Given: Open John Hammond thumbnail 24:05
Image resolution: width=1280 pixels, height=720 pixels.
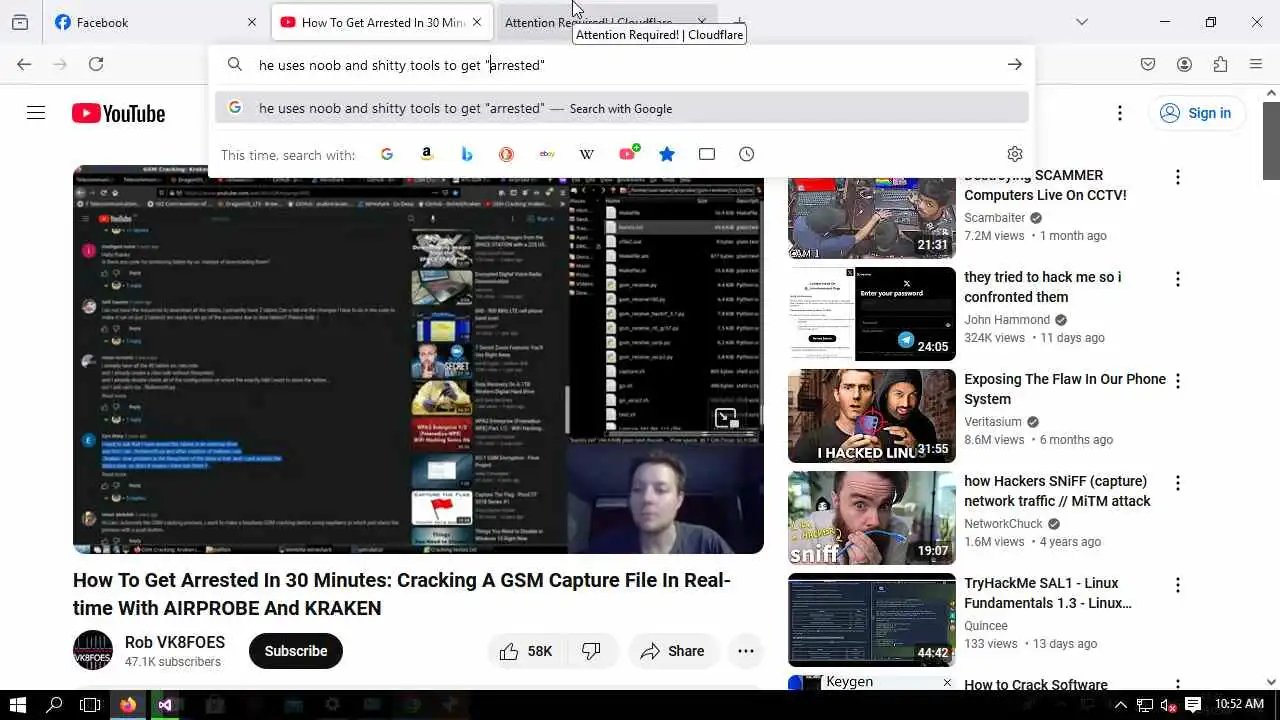Looking at the screenshot, I should click(x=872, y=314).
